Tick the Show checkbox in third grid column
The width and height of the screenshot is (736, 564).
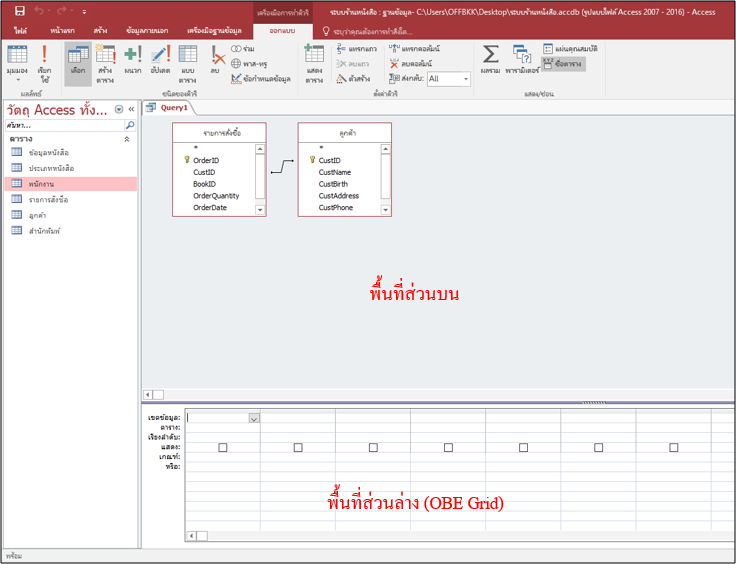tap(373, 448)
